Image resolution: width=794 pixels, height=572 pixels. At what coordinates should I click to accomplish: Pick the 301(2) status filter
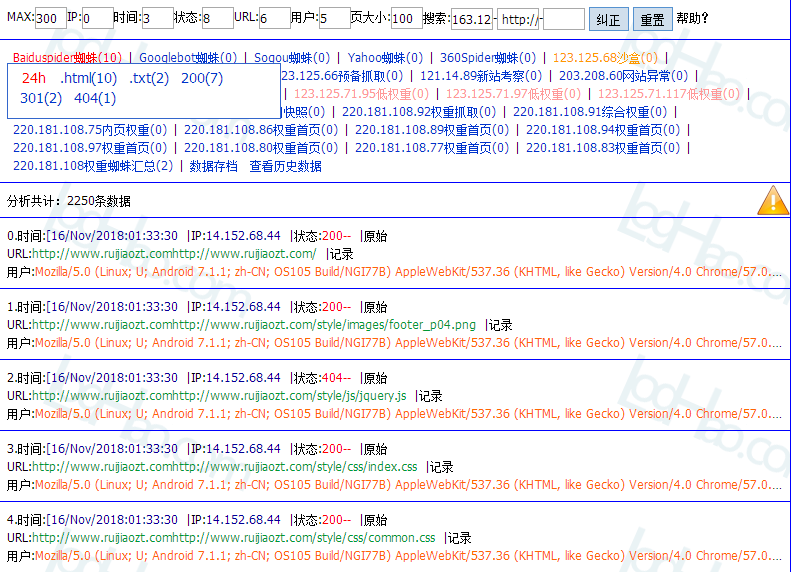[41, 98]
